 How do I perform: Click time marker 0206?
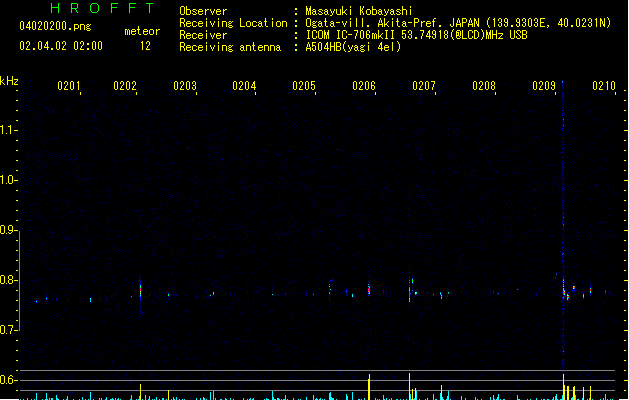[x=364, y=86]
